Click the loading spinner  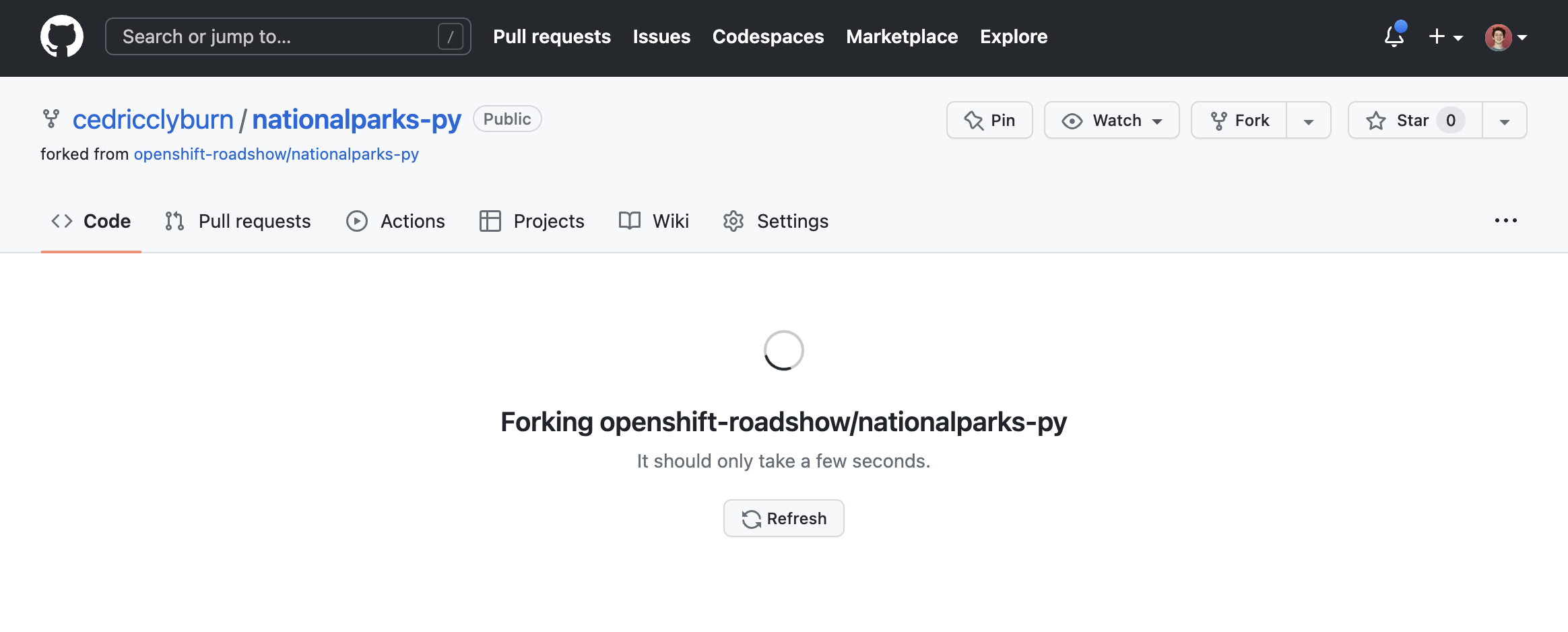[x=784, y=350]
